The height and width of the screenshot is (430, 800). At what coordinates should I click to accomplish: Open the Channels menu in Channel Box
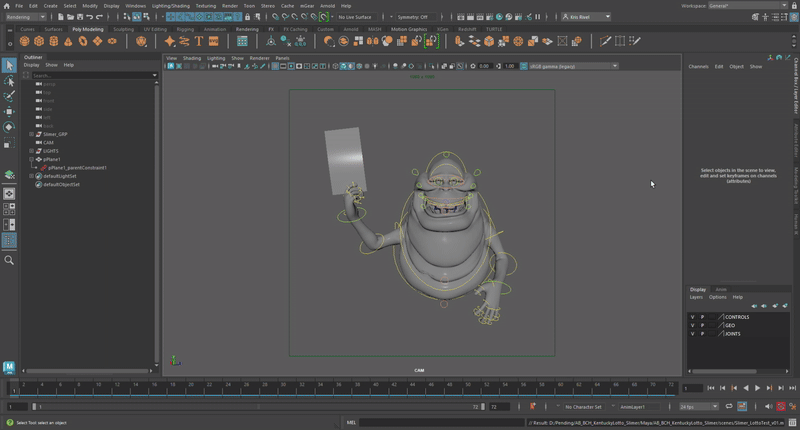click(x=698, y=66)
